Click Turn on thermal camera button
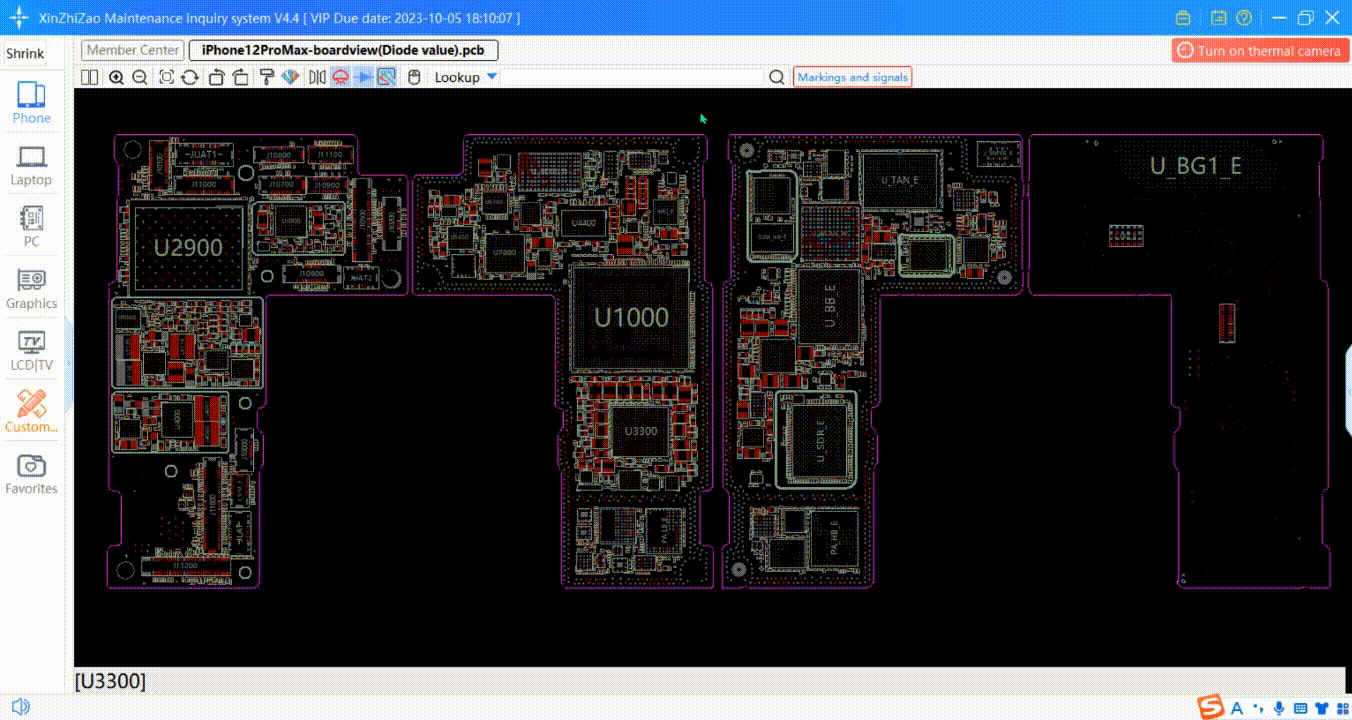 (x=1260, y=50)
